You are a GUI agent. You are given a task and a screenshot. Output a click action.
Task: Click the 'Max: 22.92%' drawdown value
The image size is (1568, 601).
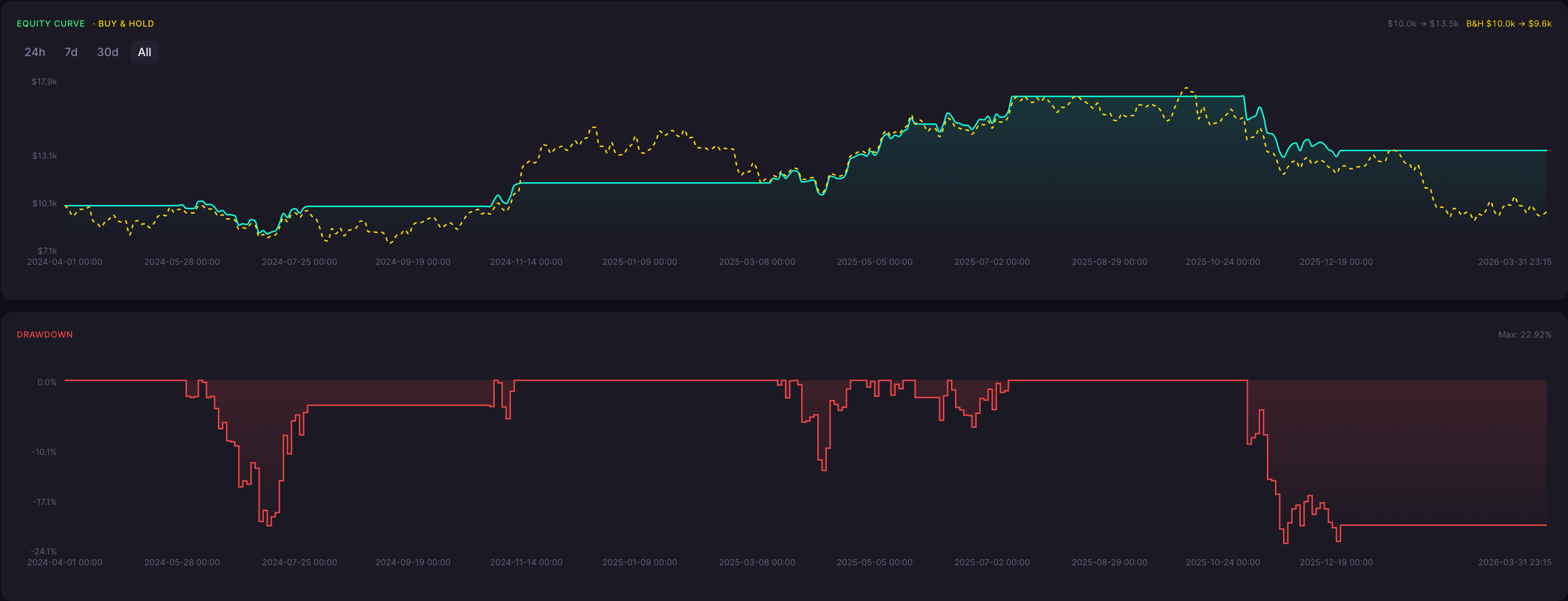pos(1524,335)
